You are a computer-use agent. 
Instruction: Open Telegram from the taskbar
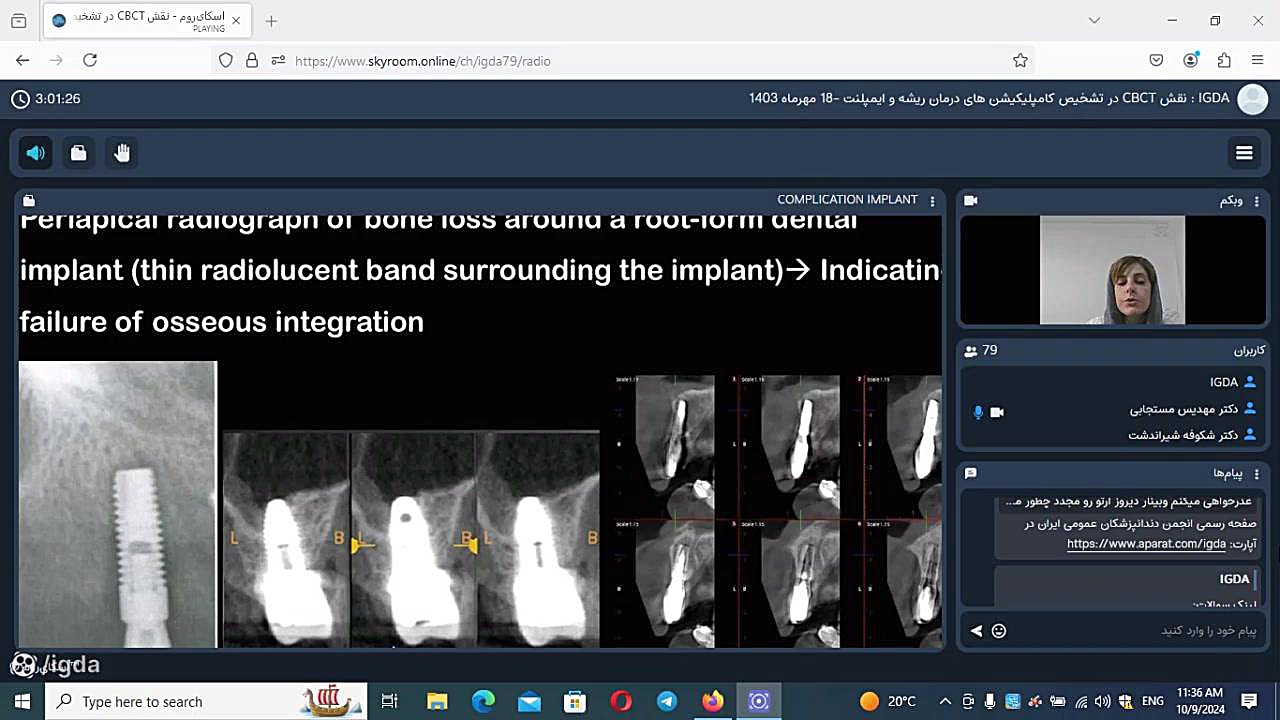pyautogui.click(x=667, y=702)
